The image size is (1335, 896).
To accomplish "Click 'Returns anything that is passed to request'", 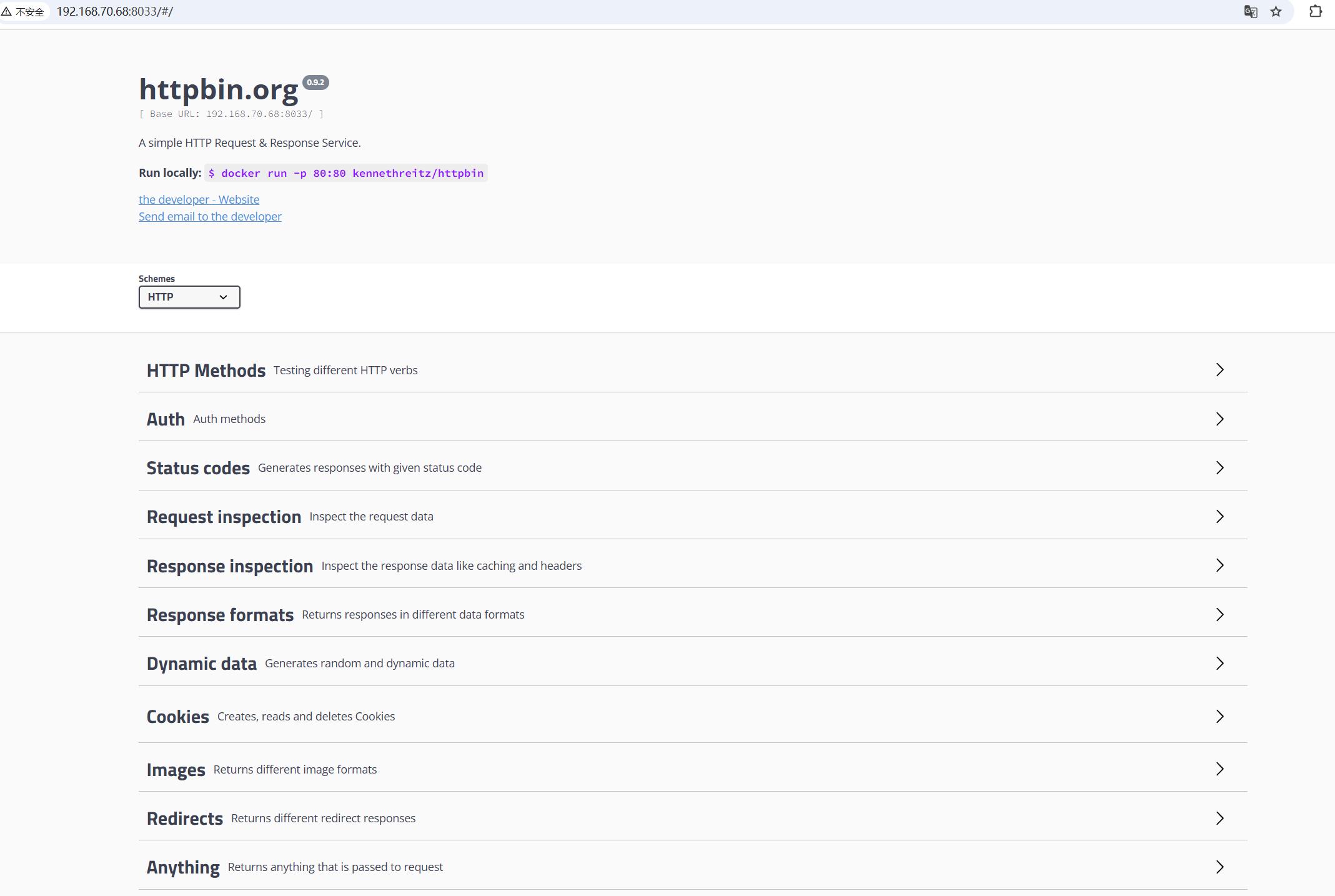I will [335, 867].
